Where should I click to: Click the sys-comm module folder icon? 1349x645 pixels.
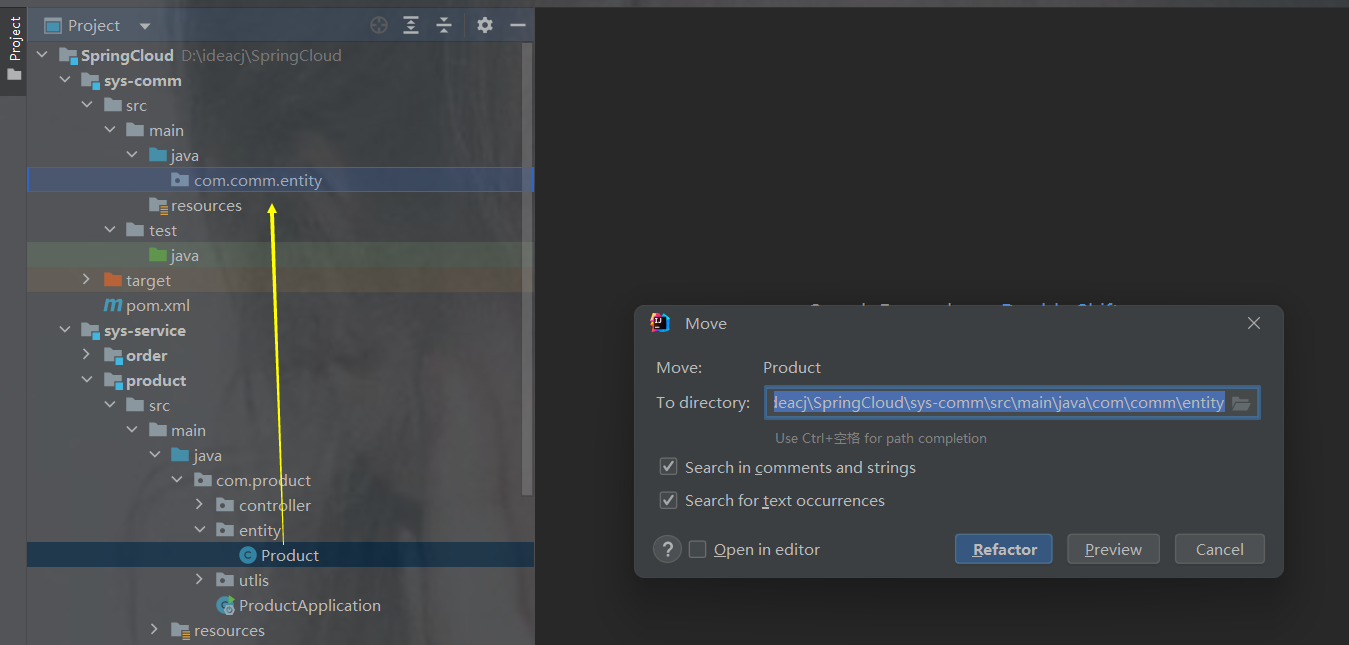[91, 81]
